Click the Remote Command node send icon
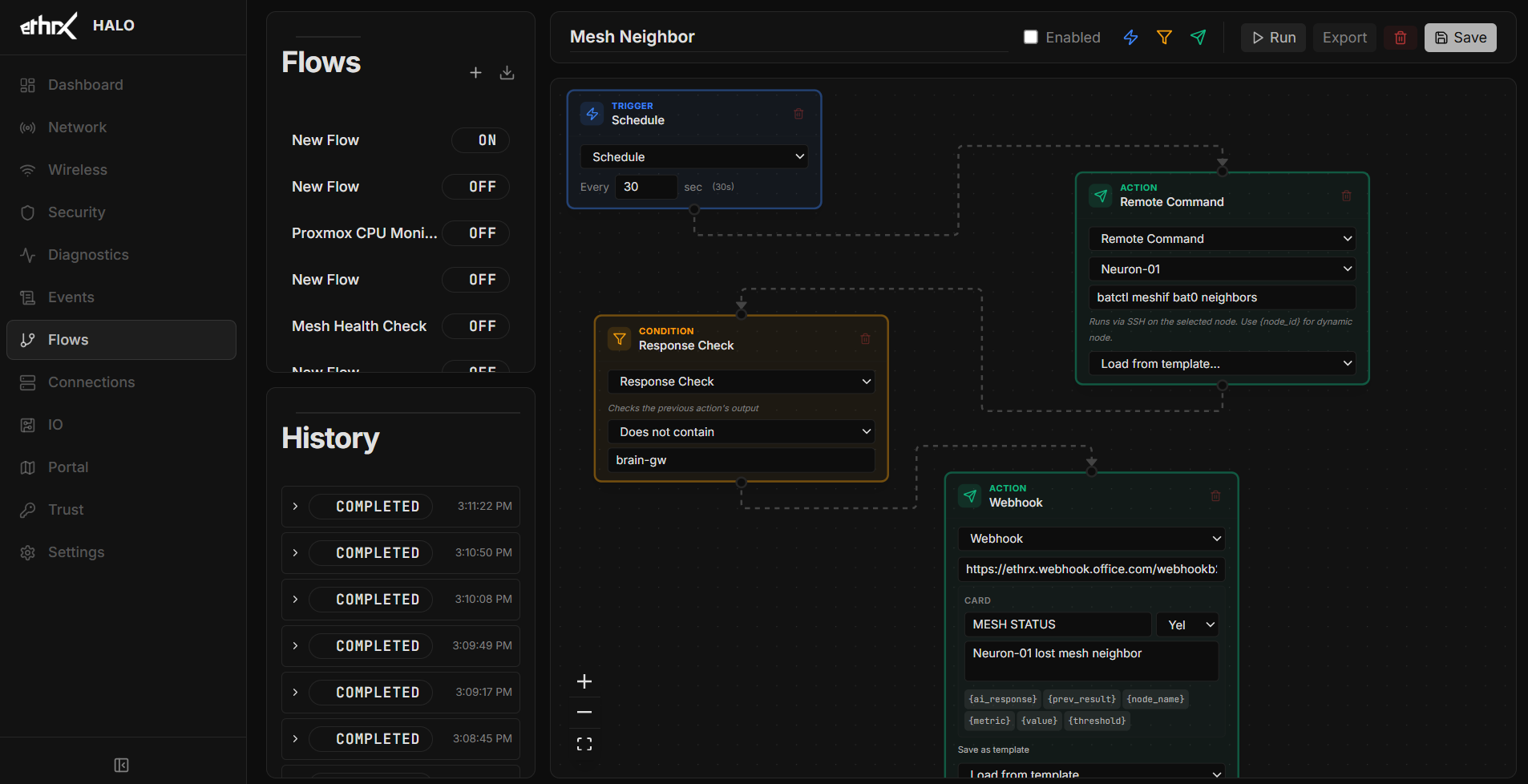Viewport: 1528px width, 784px height. 1101,196
